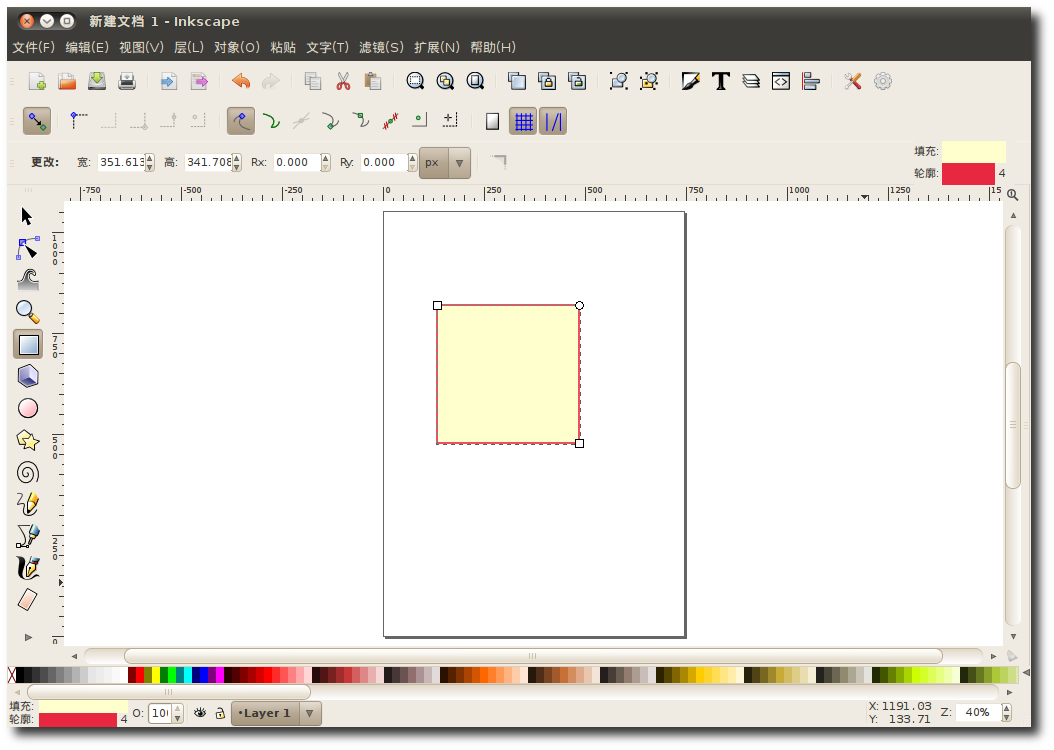
Task: Select the Zoom magnifier tool
Action: click(x=28, y=312)
